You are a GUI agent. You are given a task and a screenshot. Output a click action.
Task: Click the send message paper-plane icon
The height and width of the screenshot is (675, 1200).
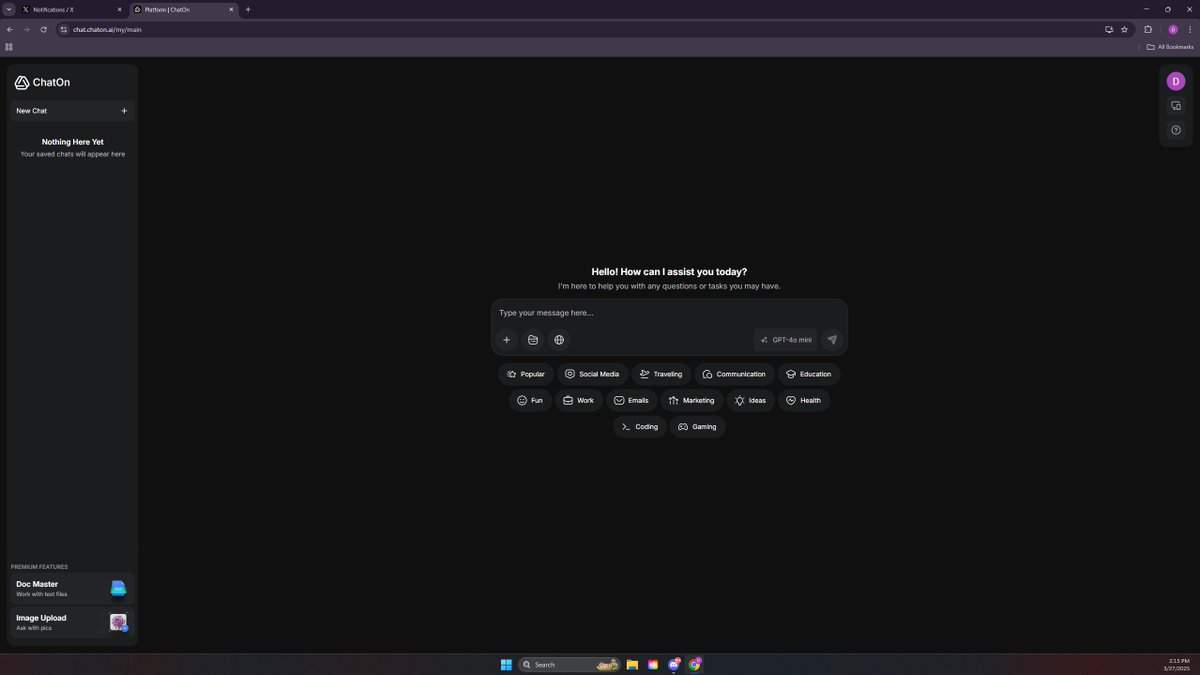(x=832, y=340)
